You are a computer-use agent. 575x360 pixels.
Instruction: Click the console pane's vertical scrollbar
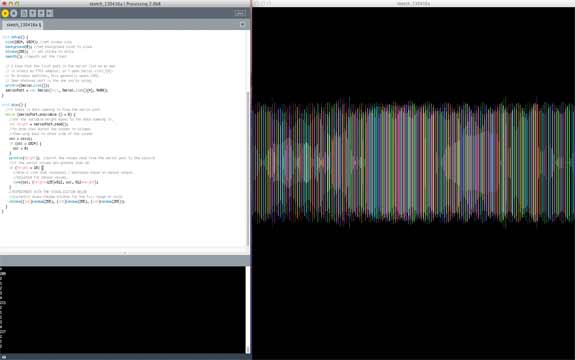[248, 310]
